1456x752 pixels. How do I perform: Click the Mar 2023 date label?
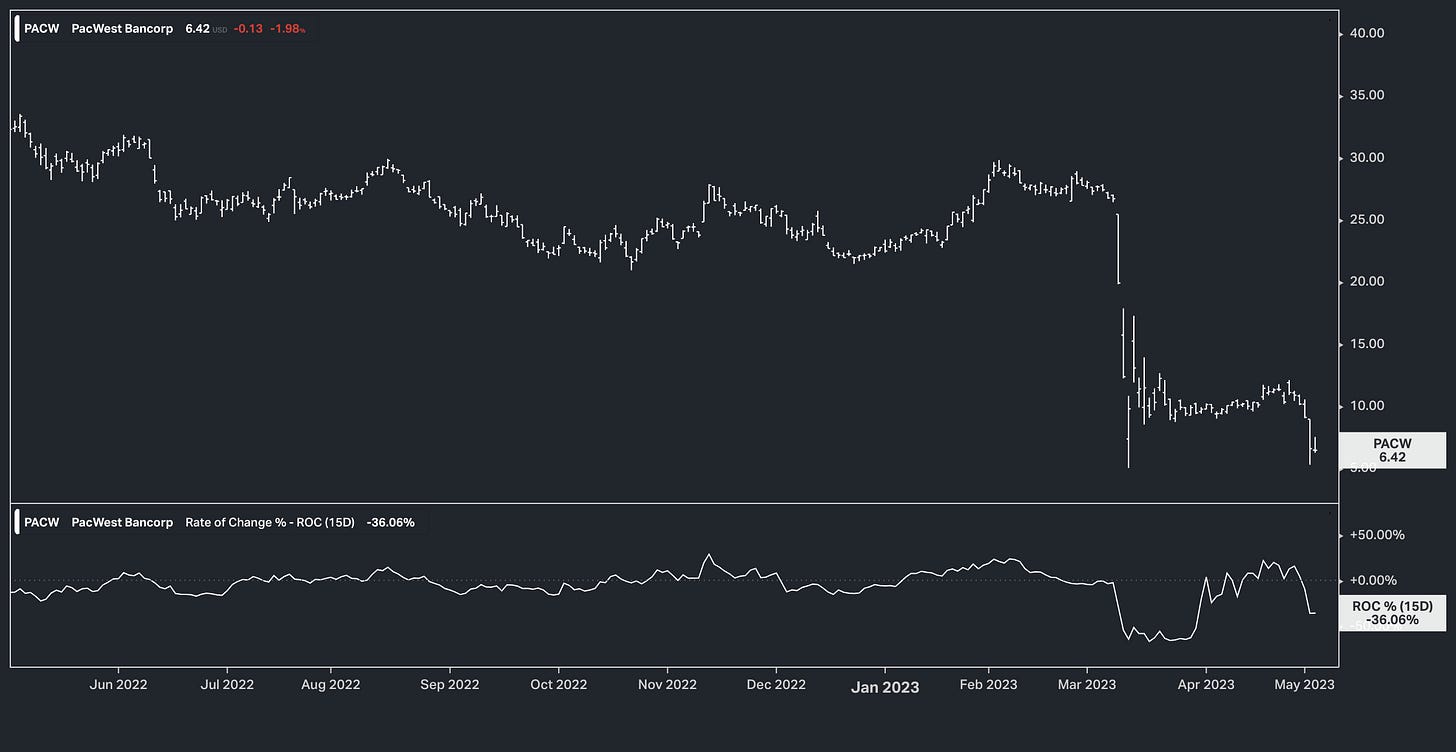point(1087,684)
